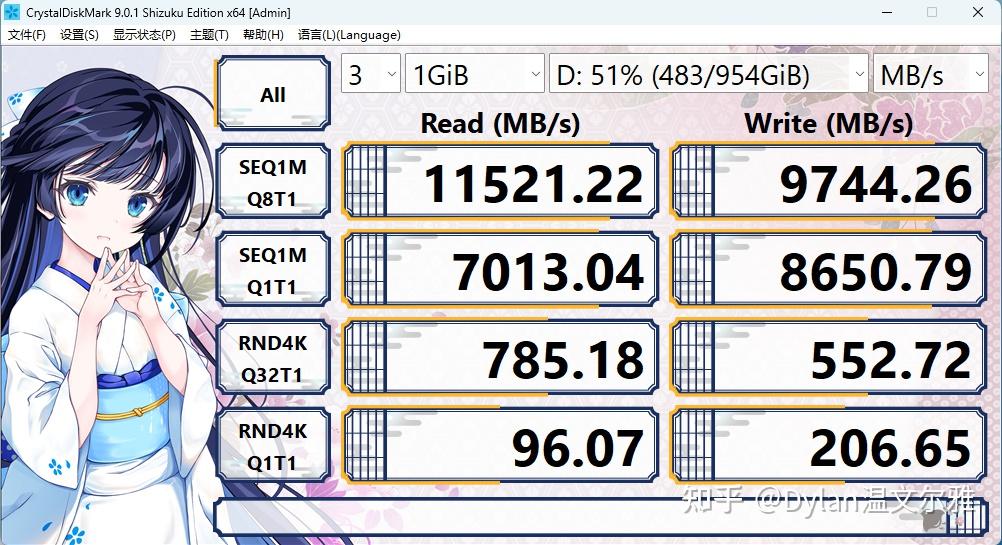This screenshot has height=545, width=1002.
Task: Click the CrystalDiskMark app icon in title bar
Action: 12,12
